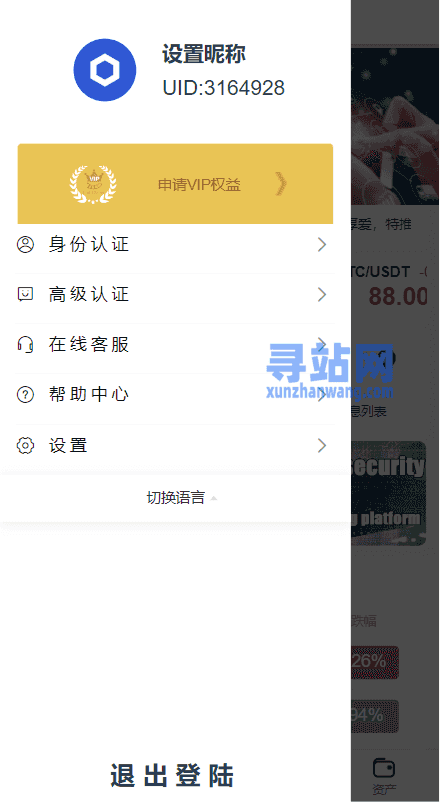Open chevron arrow beside 身份认证
Viewport: 440px width, 802px height.
pos(322,244)
